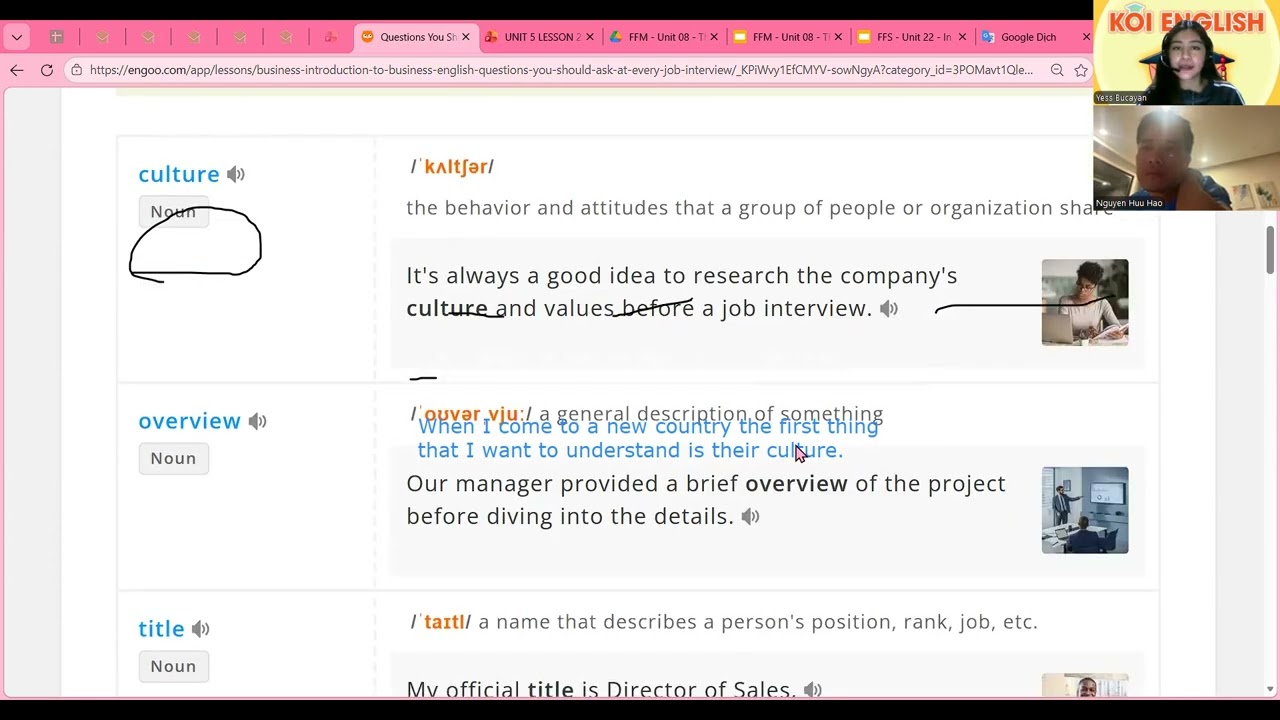
Task: Go back with the browser back arrow
Action: pos(17,70)
